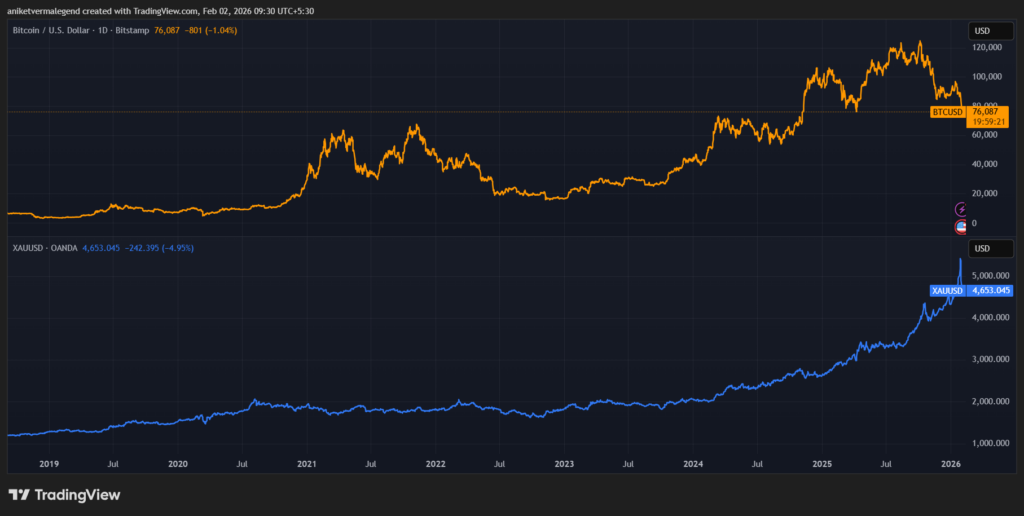Click the 4,653.045 gold price tag on axis
1024x516 pixels.
point(992,290)
